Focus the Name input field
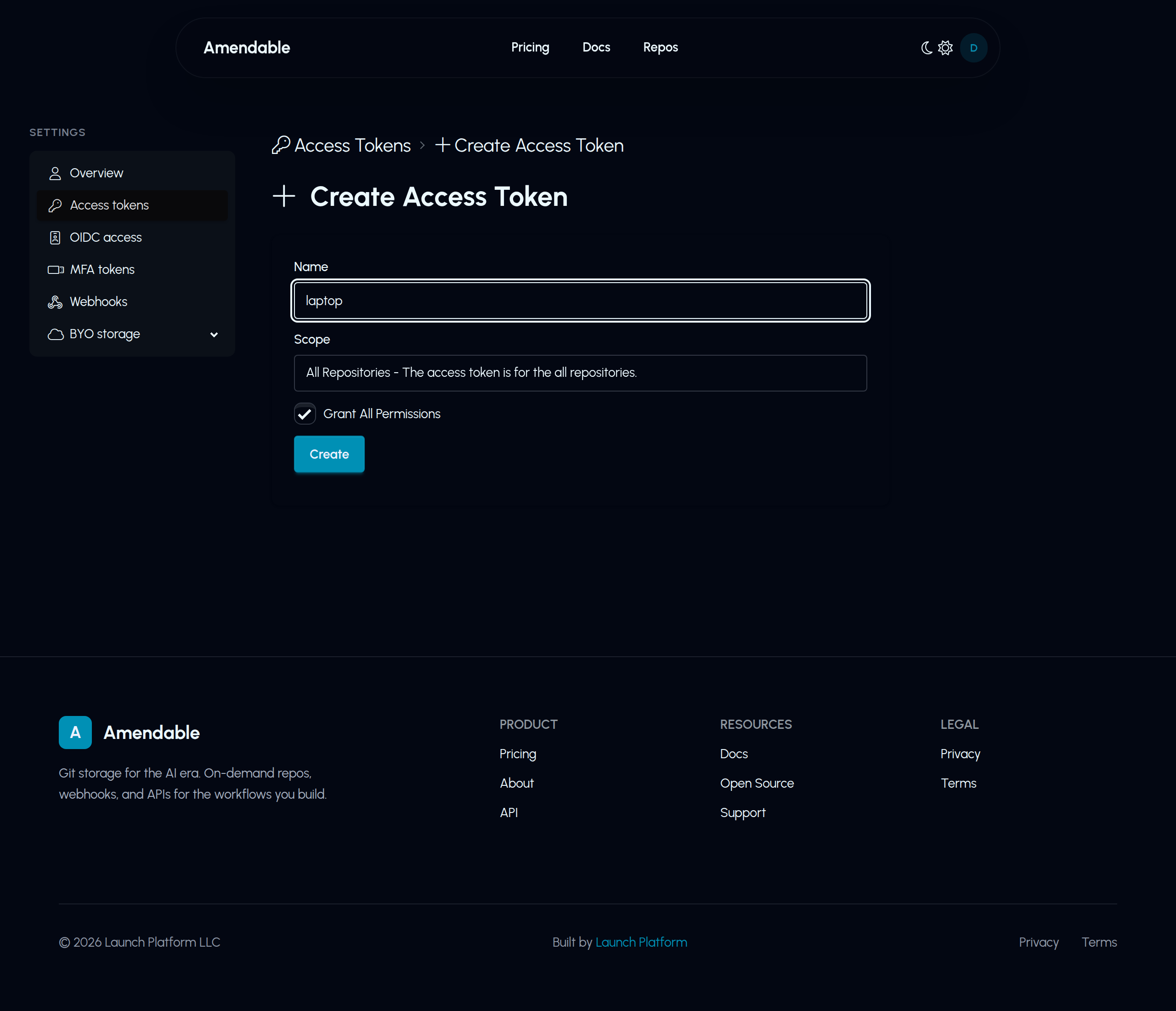This screenshot has height=1011, width=1176. click(x=580, y=301)
